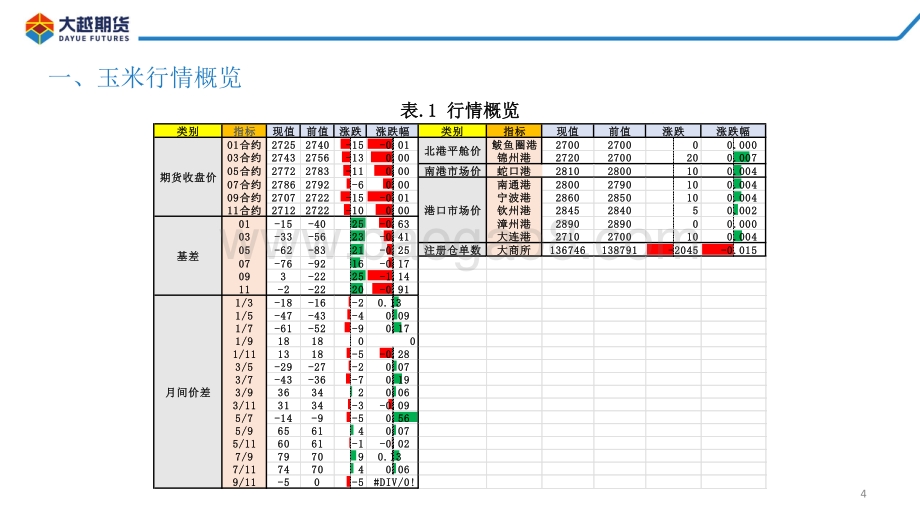Select the 3/5 spread row label
Screen dimensions: 920x518
pos(244,367)
